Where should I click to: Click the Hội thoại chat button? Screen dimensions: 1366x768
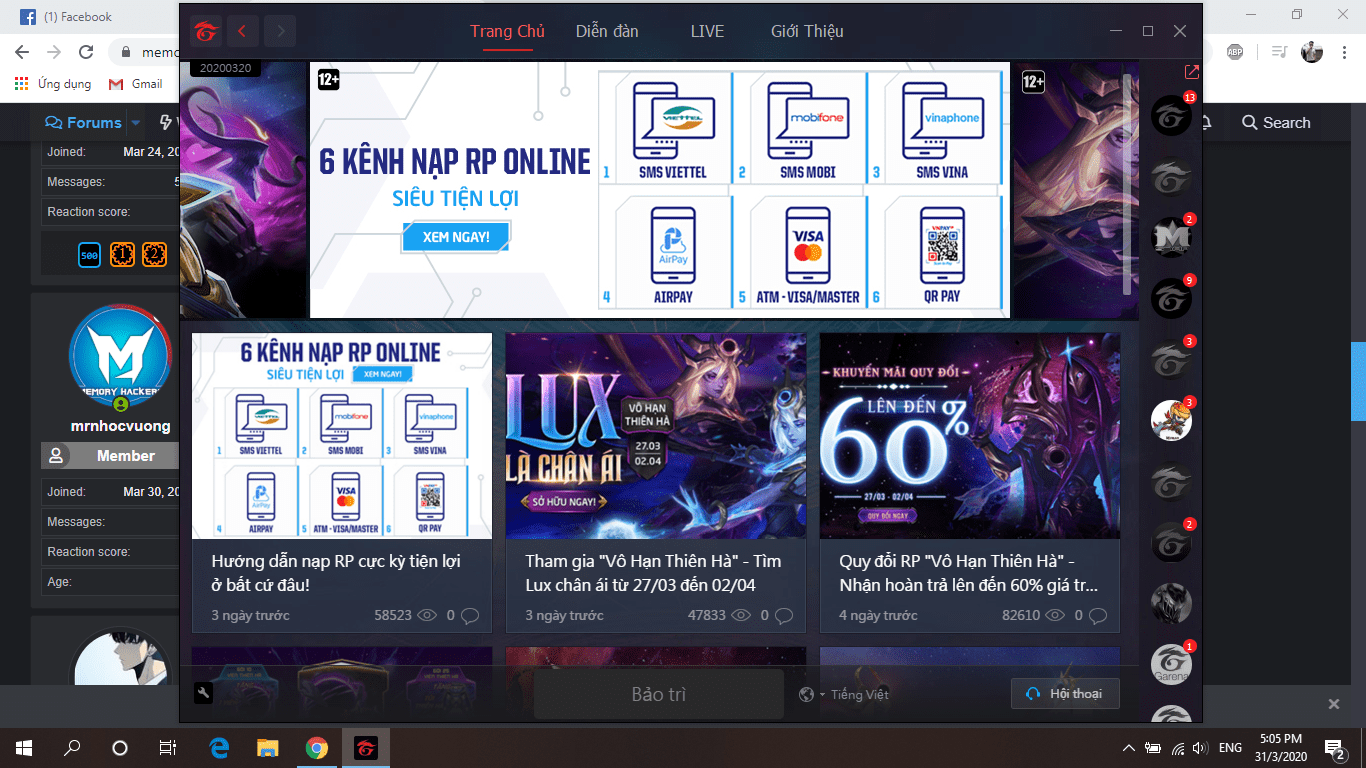(1065, 694)
